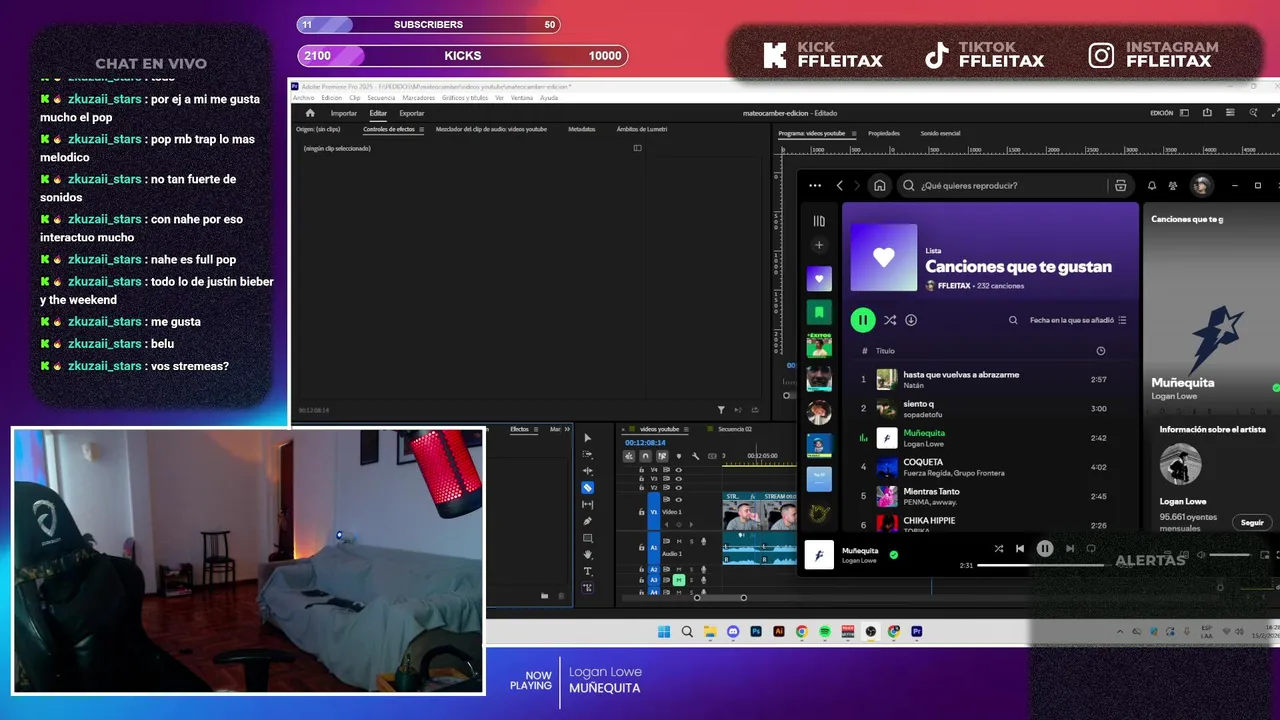Image resolution: width=1280 pixels, height=720 pixels.
Task: Open Spotify friend activity icon
Action: tap(1172, 185)
